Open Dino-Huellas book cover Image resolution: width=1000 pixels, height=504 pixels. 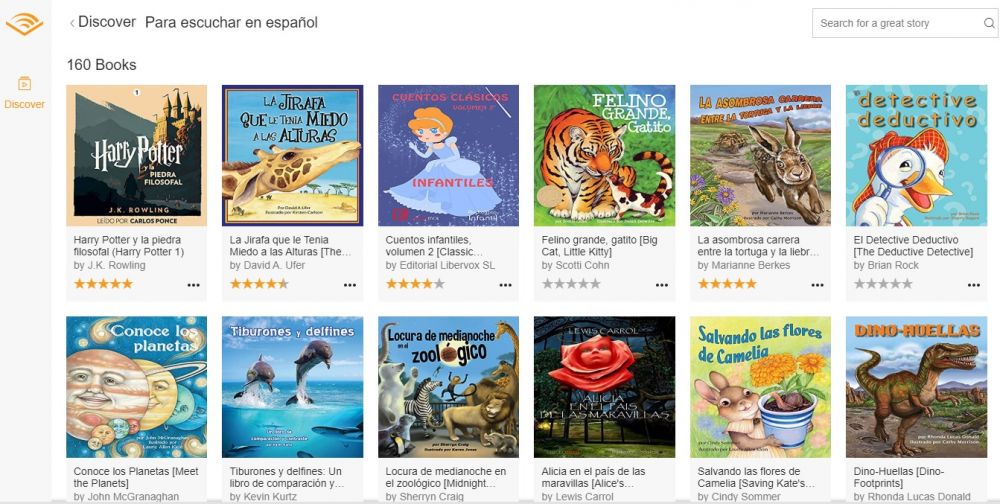(916, 387)
